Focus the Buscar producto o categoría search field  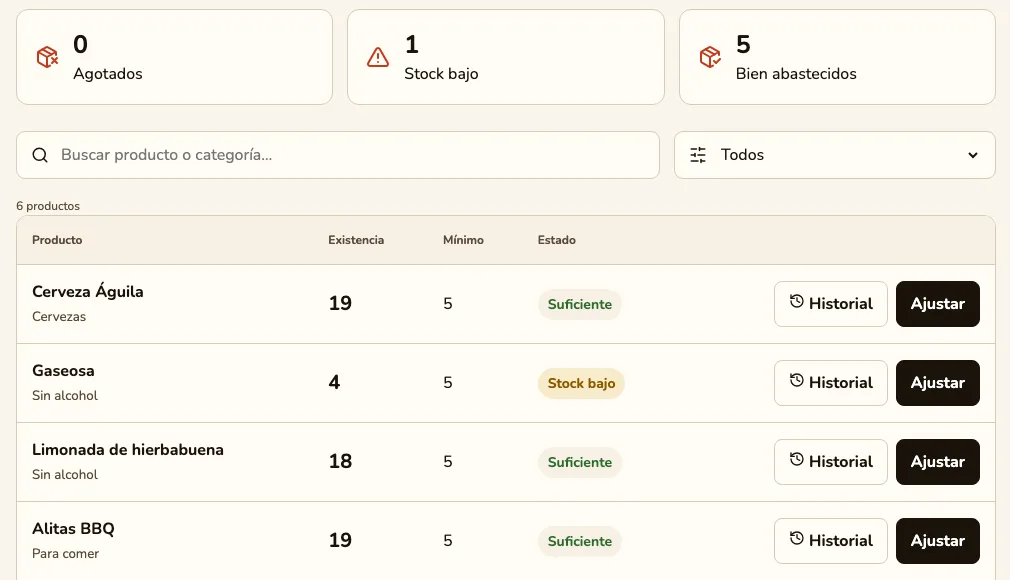338,155
